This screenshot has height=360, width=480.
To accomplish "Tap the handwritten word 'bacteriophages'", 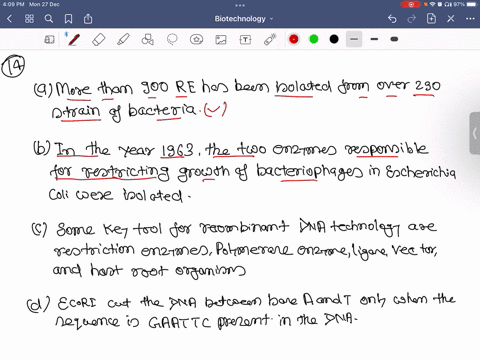I will (310, 171).
